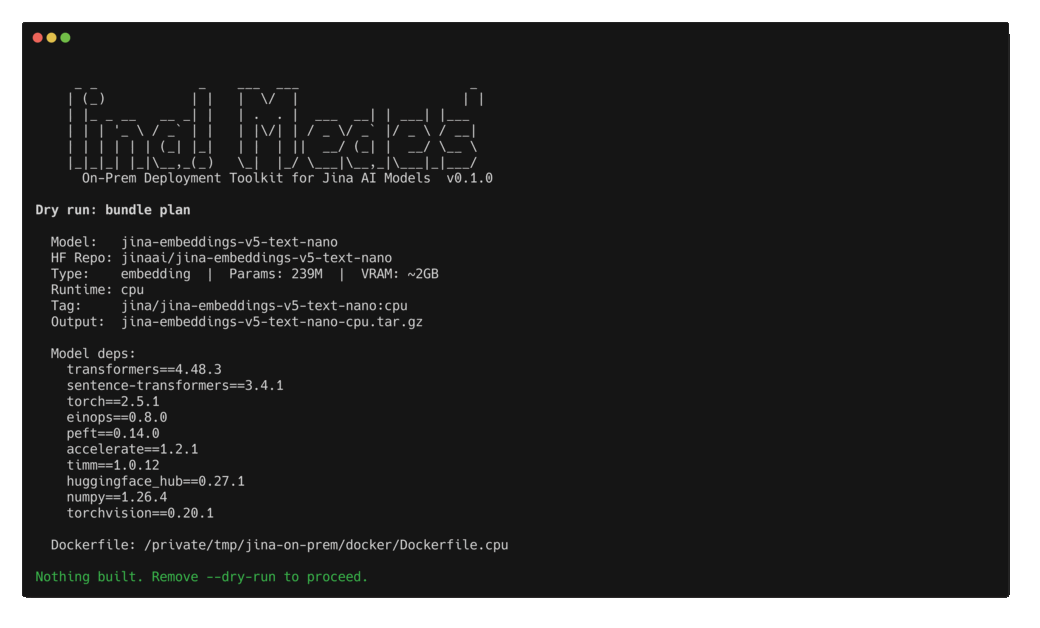Viewport: 1040px width, 628px height.
Task: Click the ASCII art Jina Models logo
Action: [275, 127]
